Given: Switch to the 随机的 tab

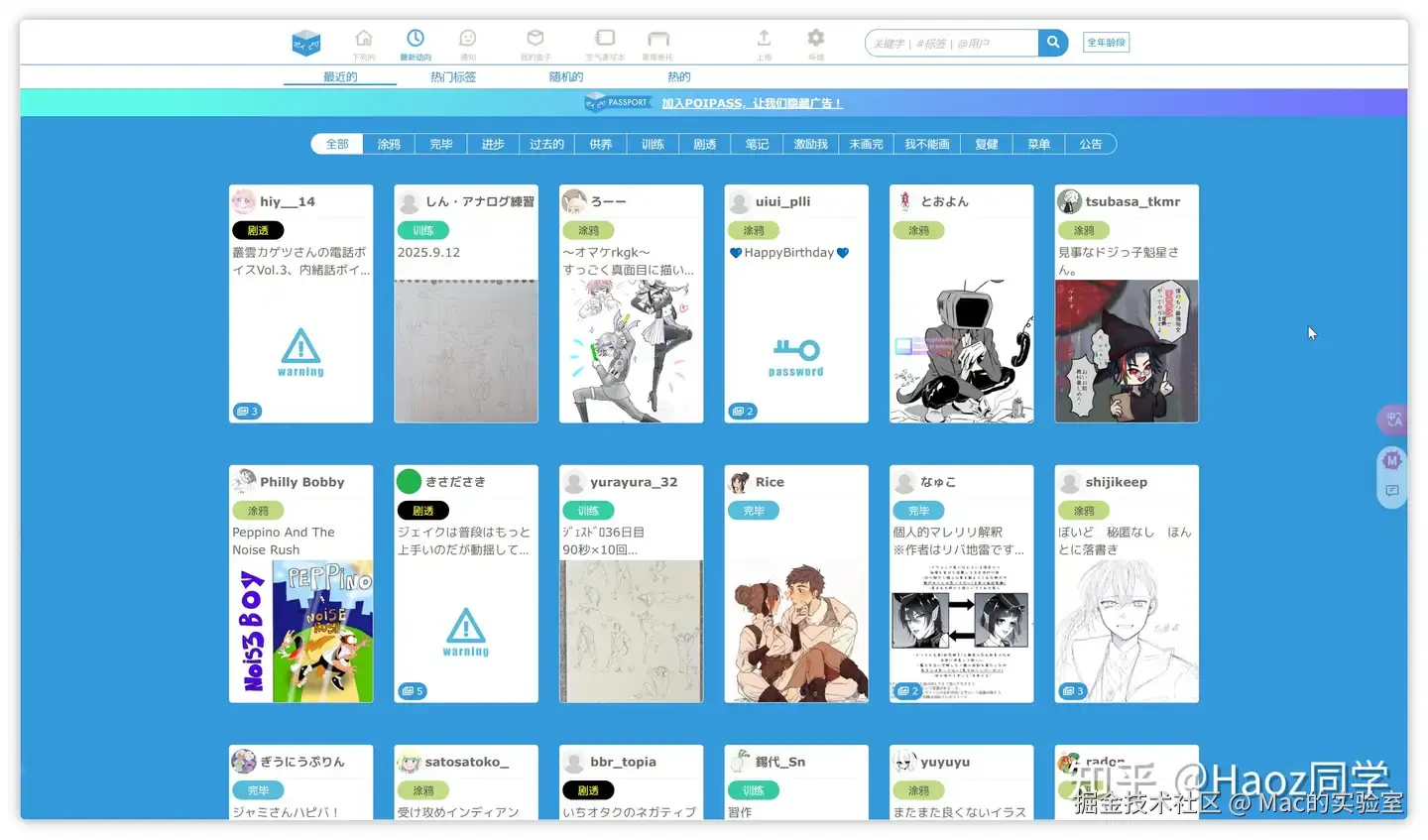Looking at the screenshot, I should coord(566,76).
